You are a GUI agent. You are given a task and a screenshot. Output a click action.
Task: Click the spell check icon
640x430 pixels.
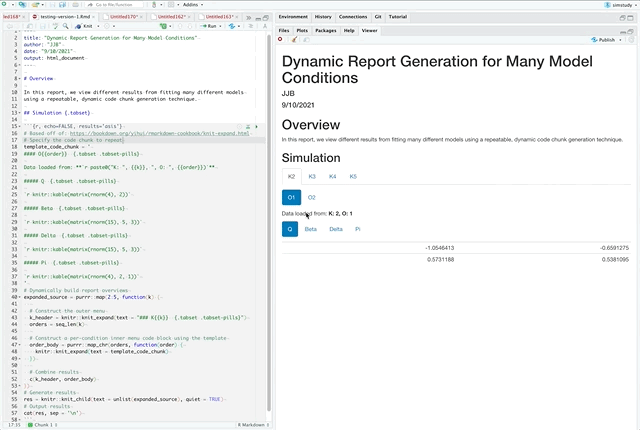[56, 26]
